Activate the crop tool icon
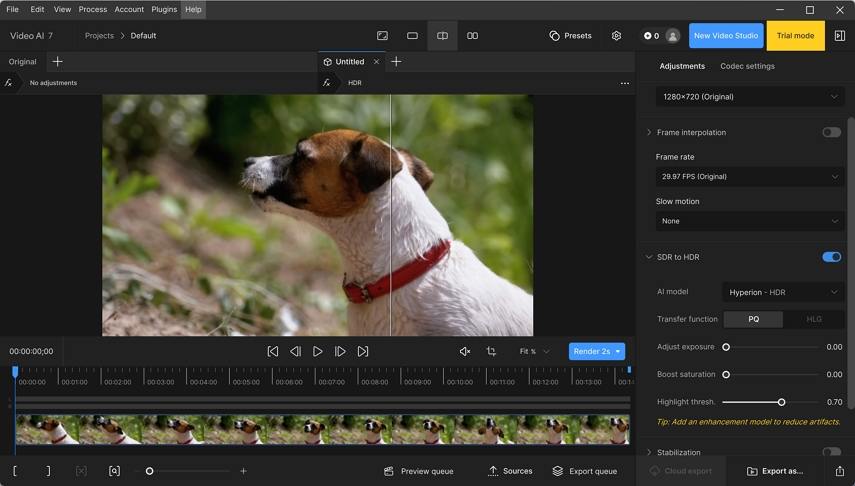Viewport: 855px width, 486px height. point(491,351)
